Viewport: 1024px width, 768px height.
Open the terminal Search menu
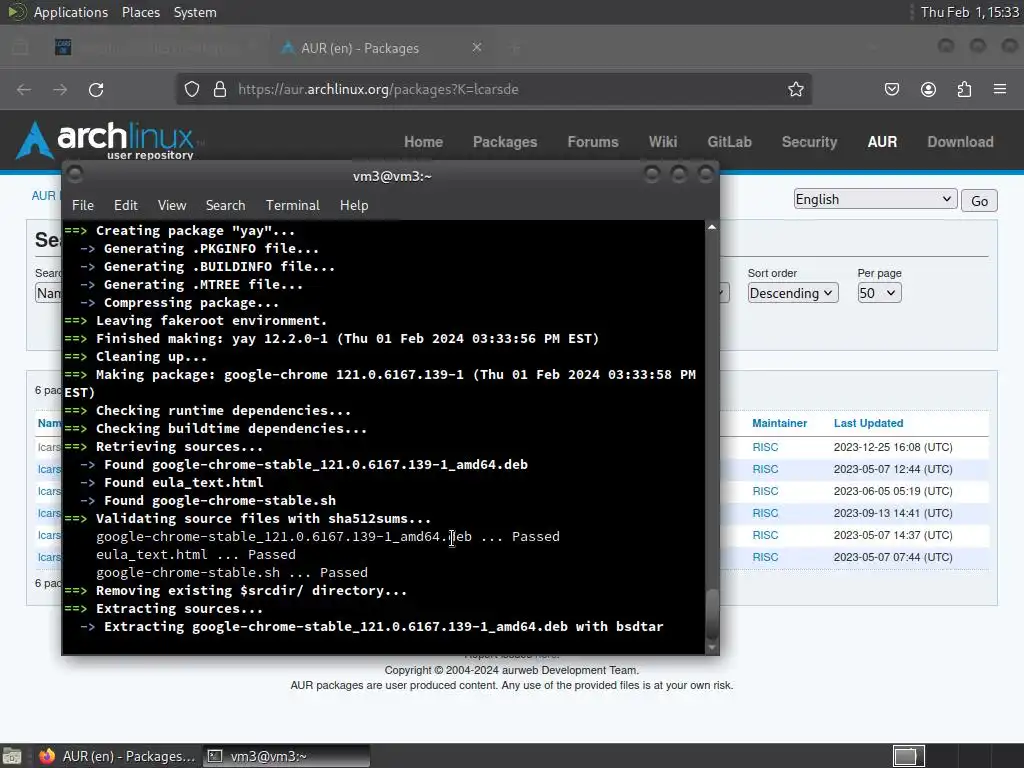[x=225, y=205]
